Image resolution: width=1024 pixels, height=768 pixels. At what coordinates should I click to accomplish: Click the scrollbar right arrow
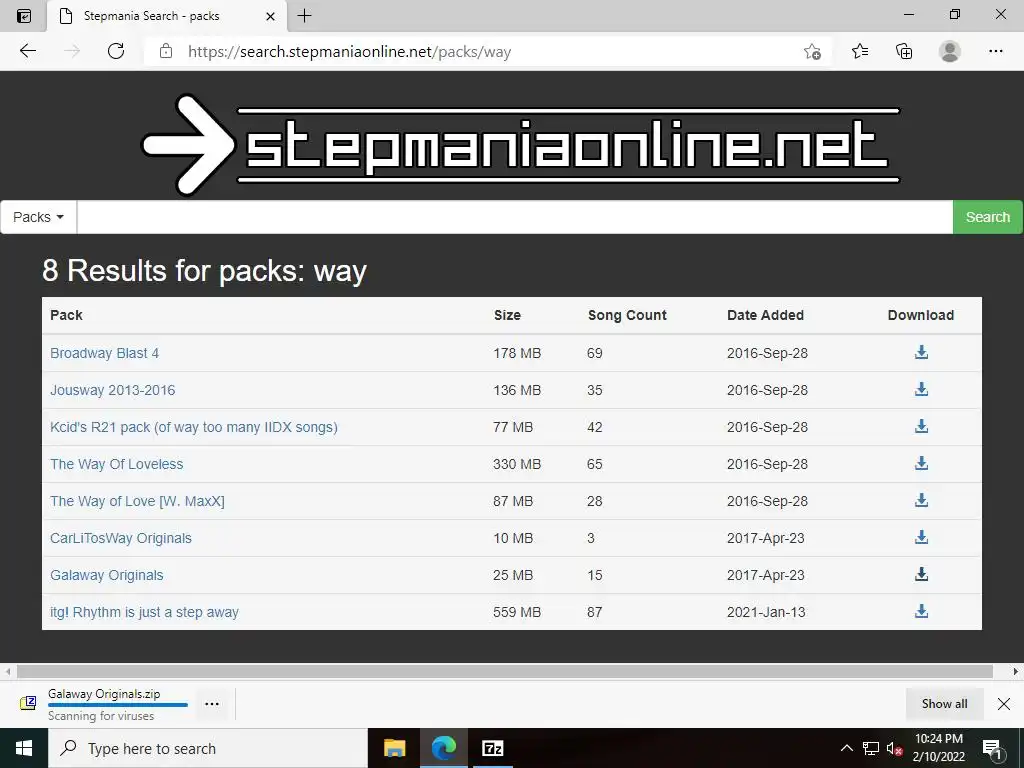1016,671
